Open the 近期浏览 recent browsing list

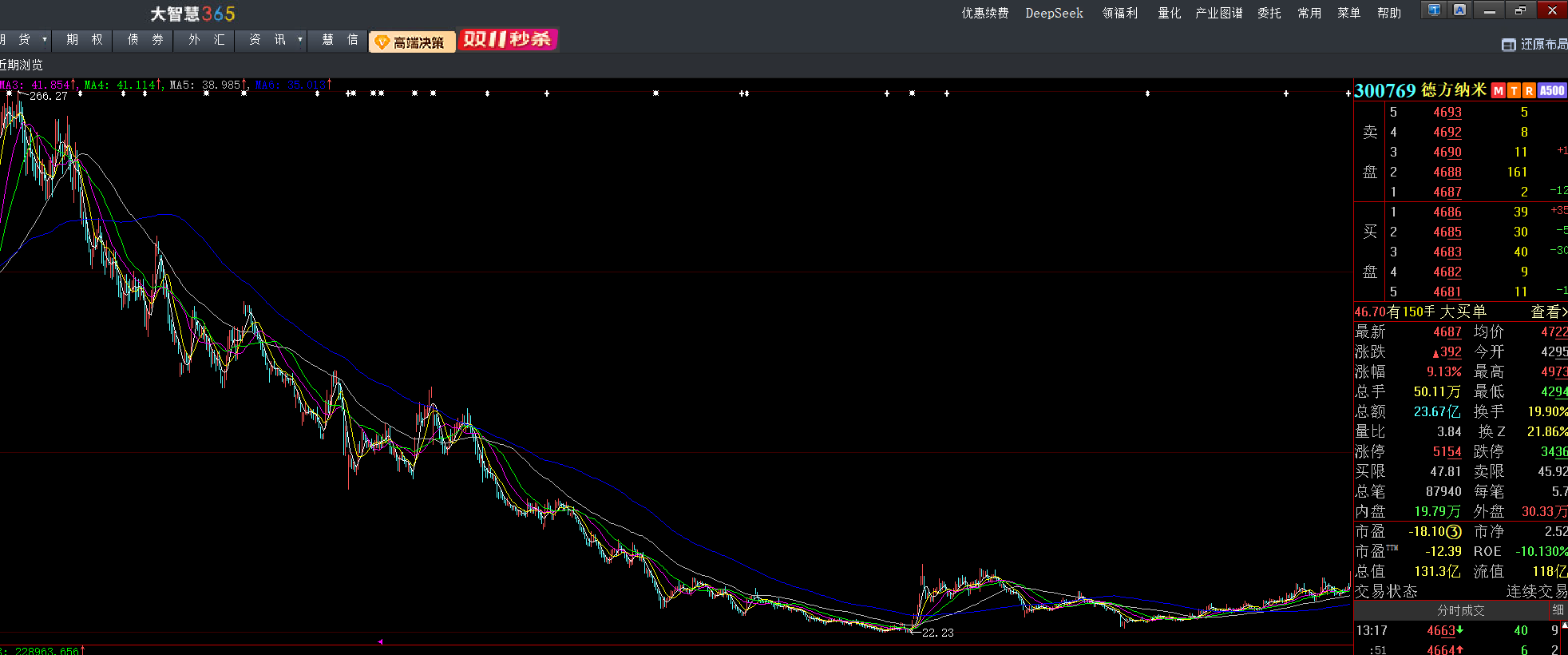coord(22,65)
